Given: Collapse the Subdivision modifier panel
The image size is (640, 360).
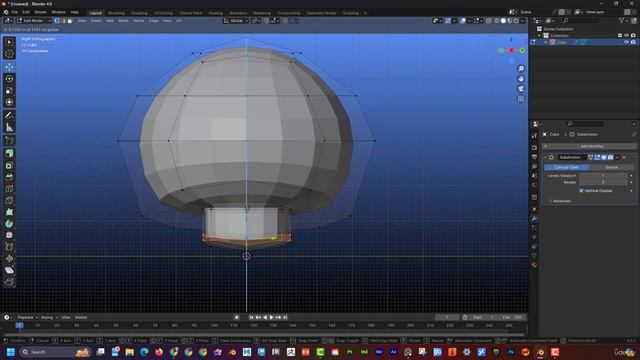Looking at the screenshot, I should 546,157.
